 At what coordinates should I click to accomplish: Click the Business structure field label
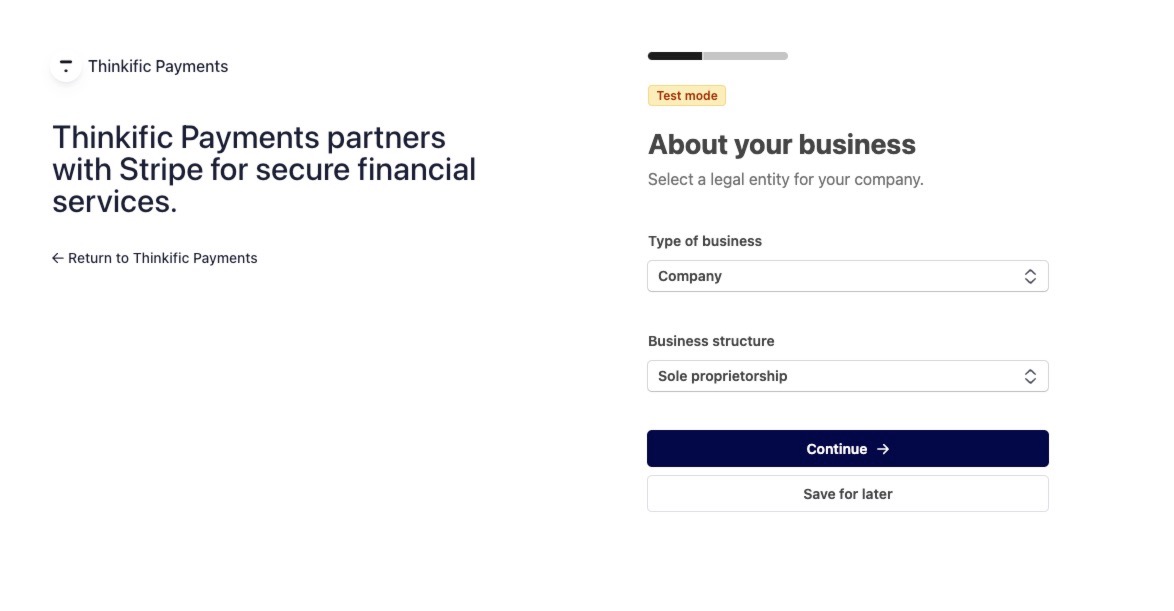point(711,341)
